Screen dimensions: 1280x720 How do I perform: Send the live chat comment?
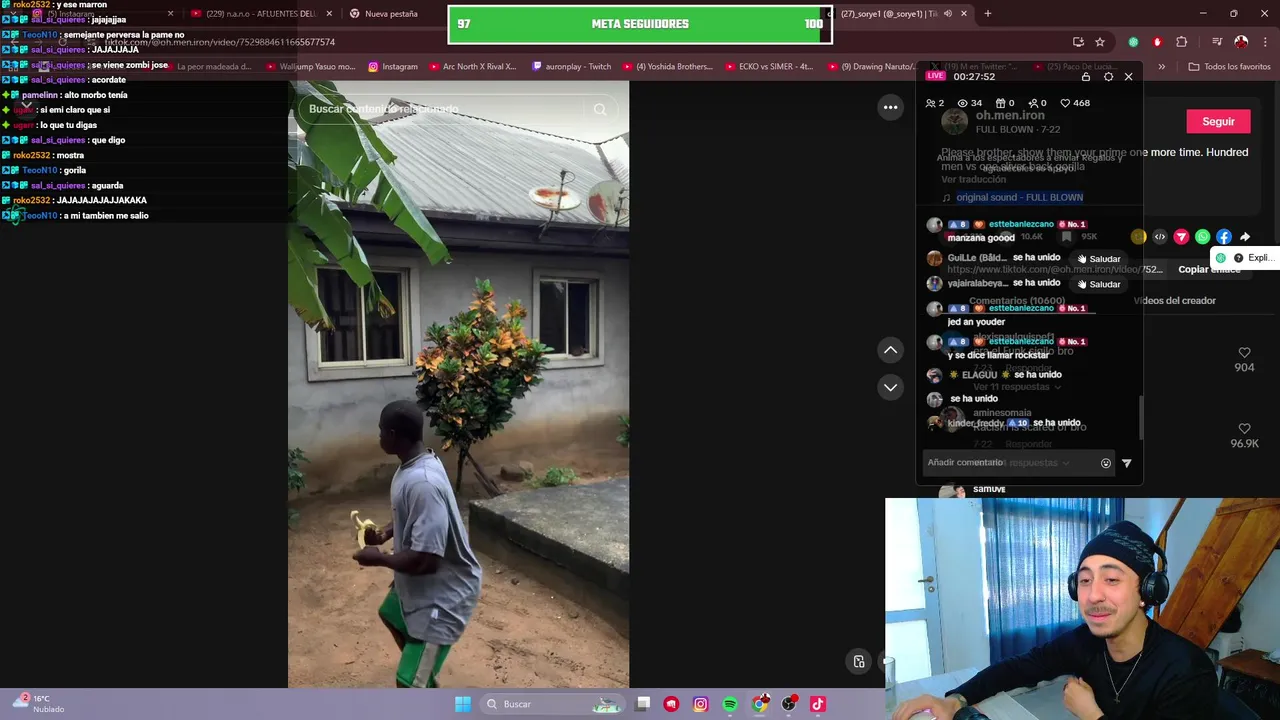point(1127,463)
